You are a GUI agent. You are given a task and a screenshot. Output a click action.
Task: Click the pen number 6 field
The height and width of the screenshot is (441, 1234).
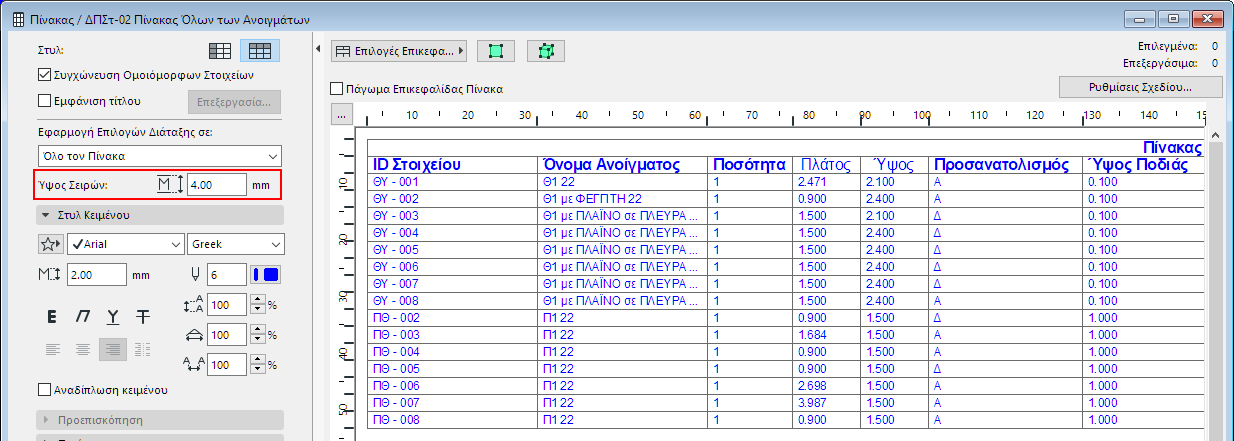(226, 274)
